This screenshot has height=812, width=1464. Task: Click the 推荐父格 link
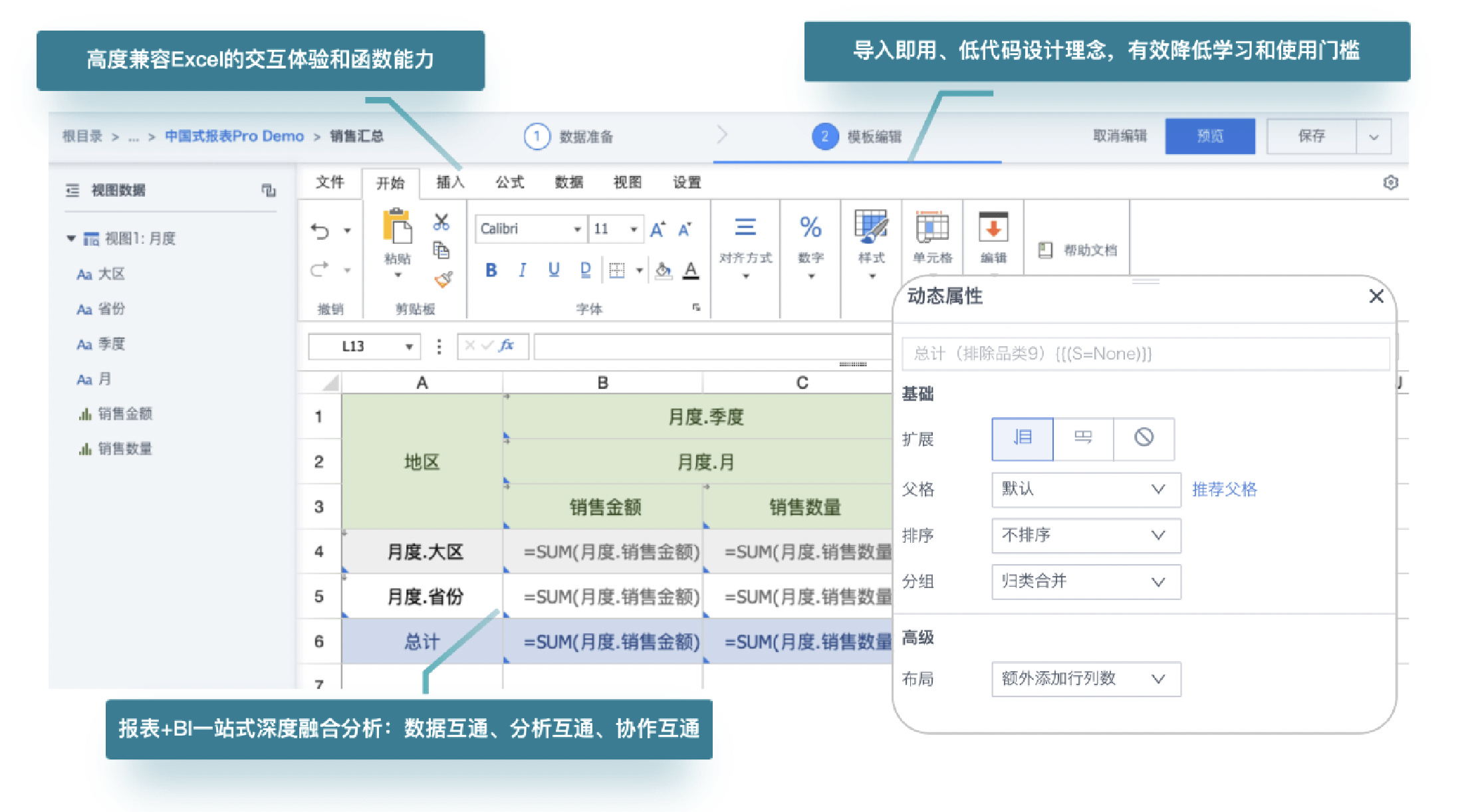coord(1224,490)
